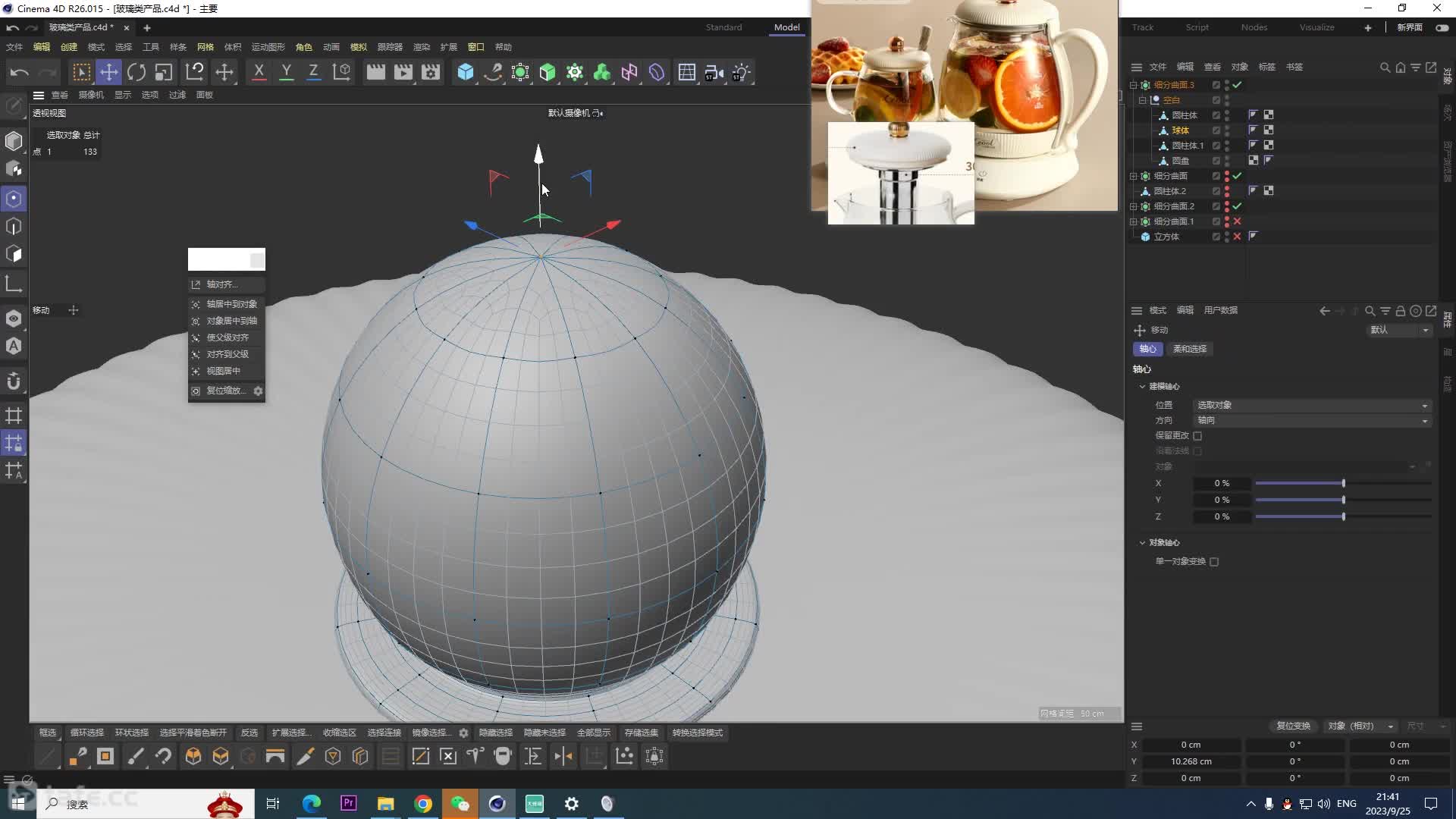The width and height of the screenshot is (1456, 819).
Task: Open the purple Bend deformer icon
Action: [657, 72]
